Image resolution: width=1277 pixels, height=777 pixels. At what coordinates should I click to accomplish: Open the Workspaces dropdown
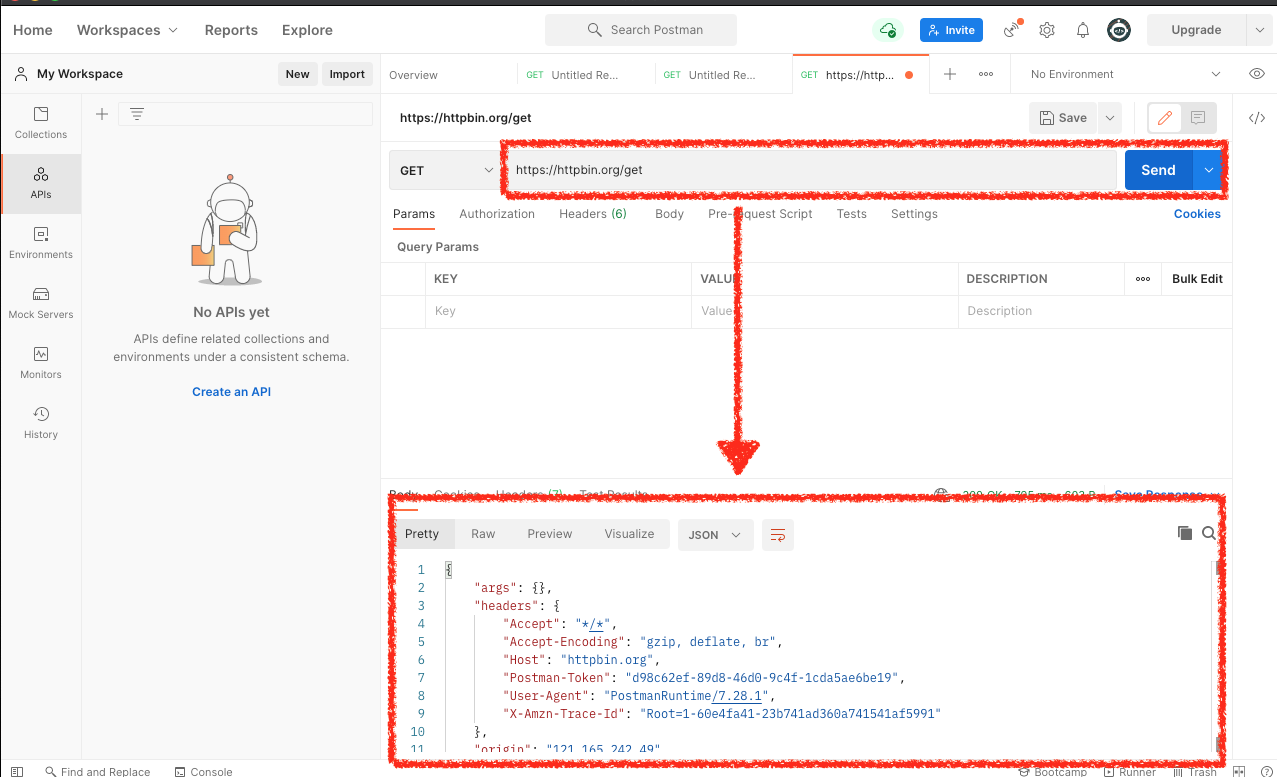point(127,30)
